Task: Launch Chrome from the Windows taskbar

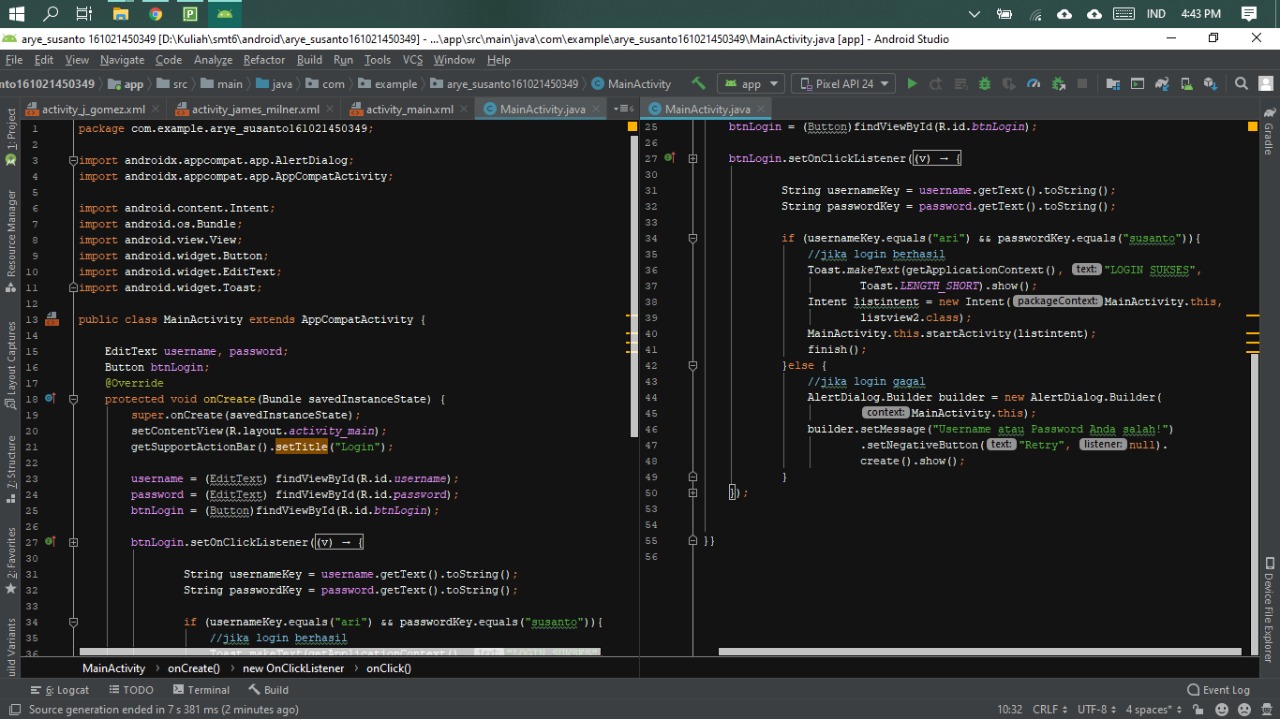Action: click(x=157, y=14)
